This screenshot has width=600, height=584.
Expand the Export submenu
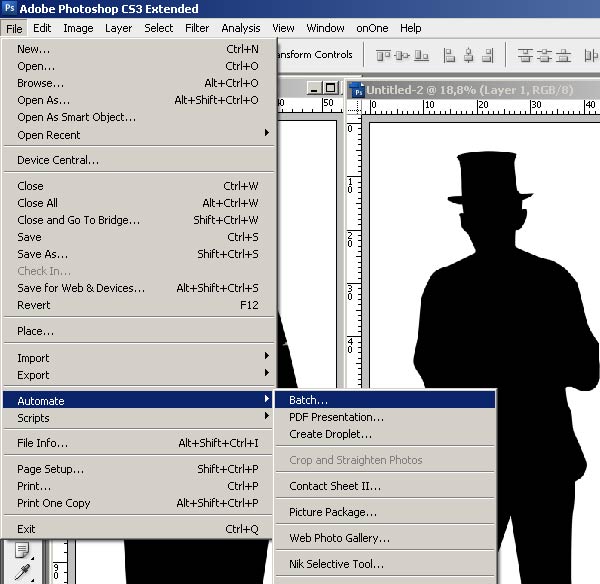tap(139, 375)
